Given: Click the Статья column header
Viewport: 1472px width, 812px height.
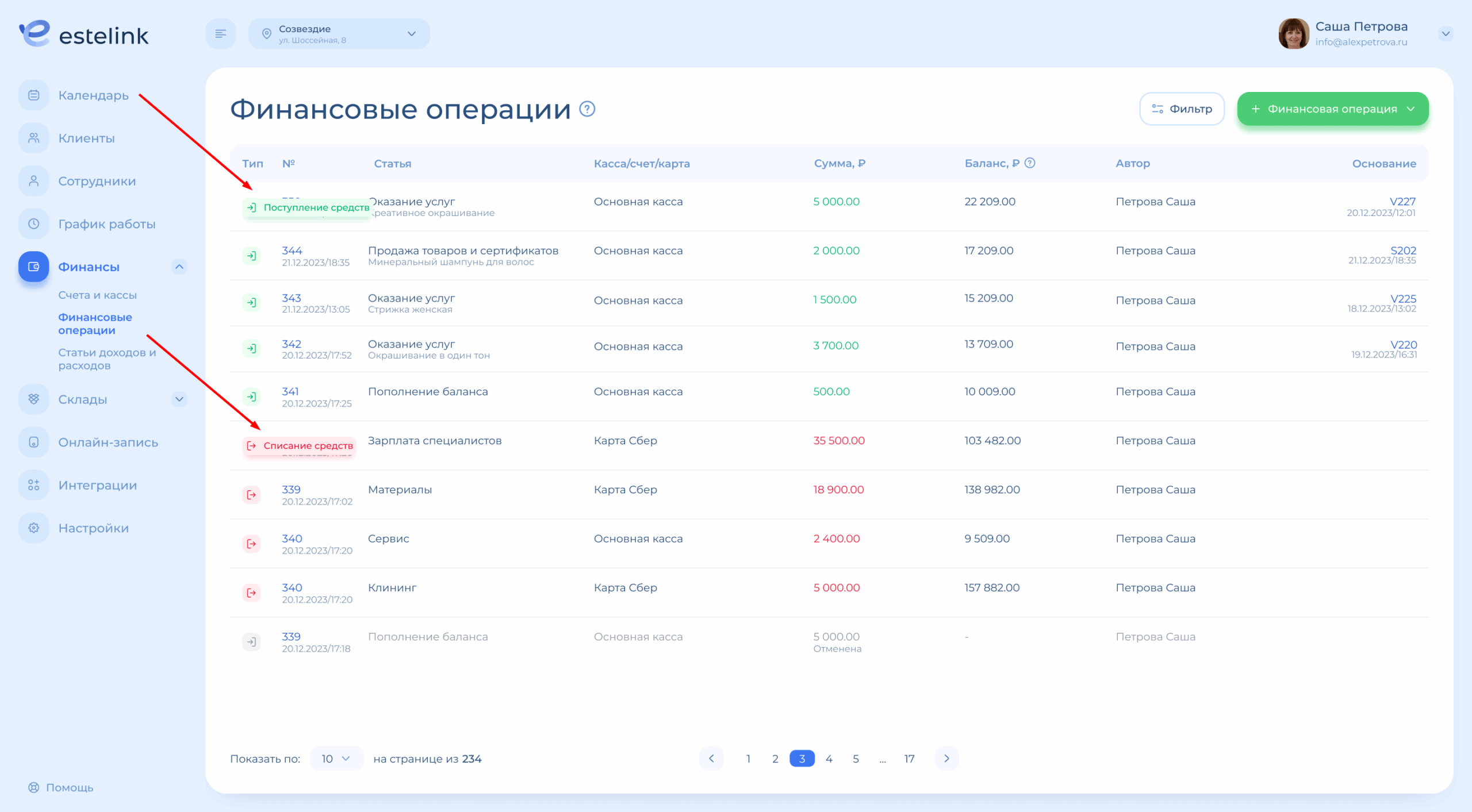Looking at the screenshot, I should tap(393, 164).
